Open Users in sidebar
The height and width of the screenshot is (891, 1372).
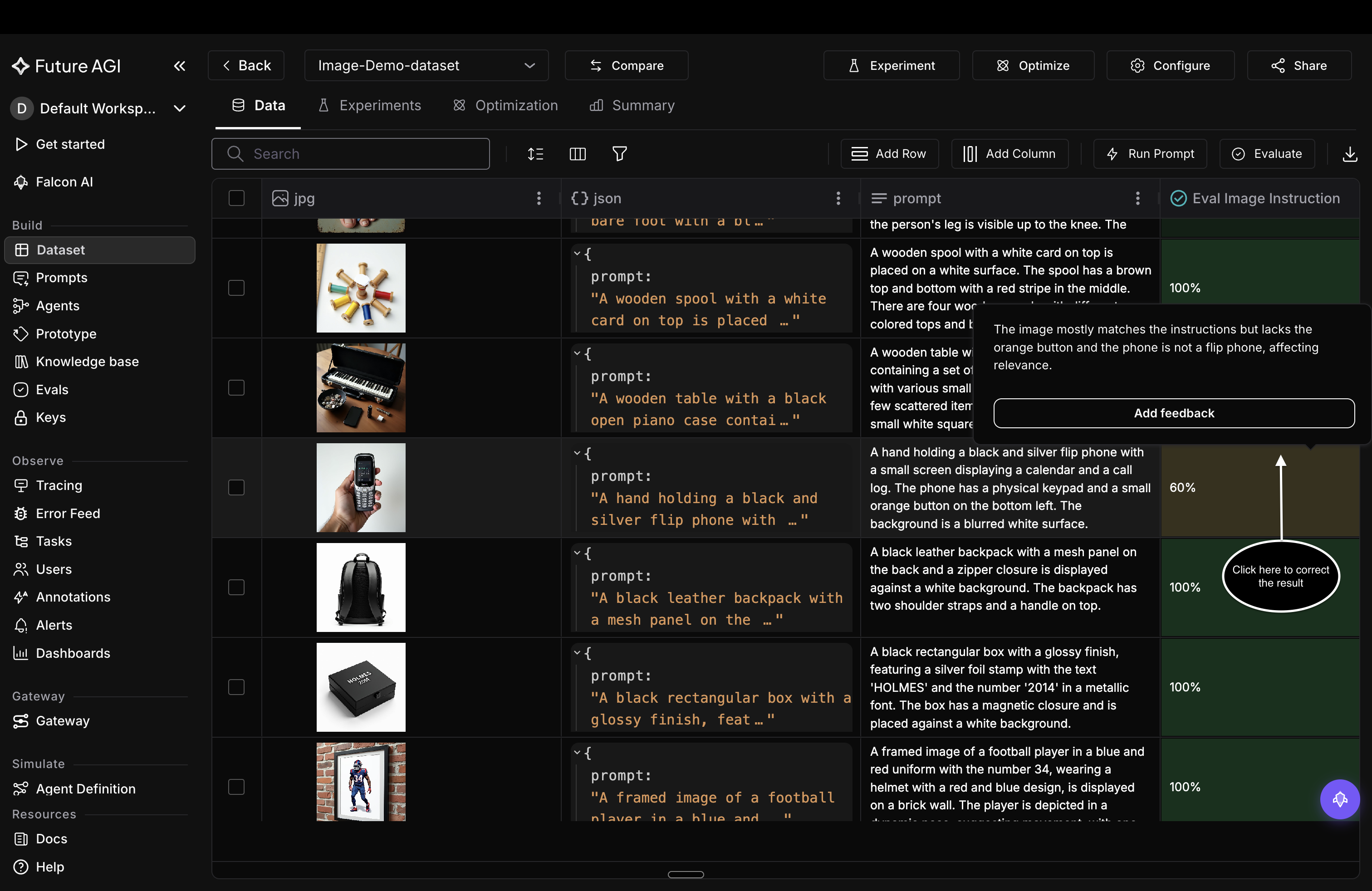pyautogui.click(x=99, y=569)
